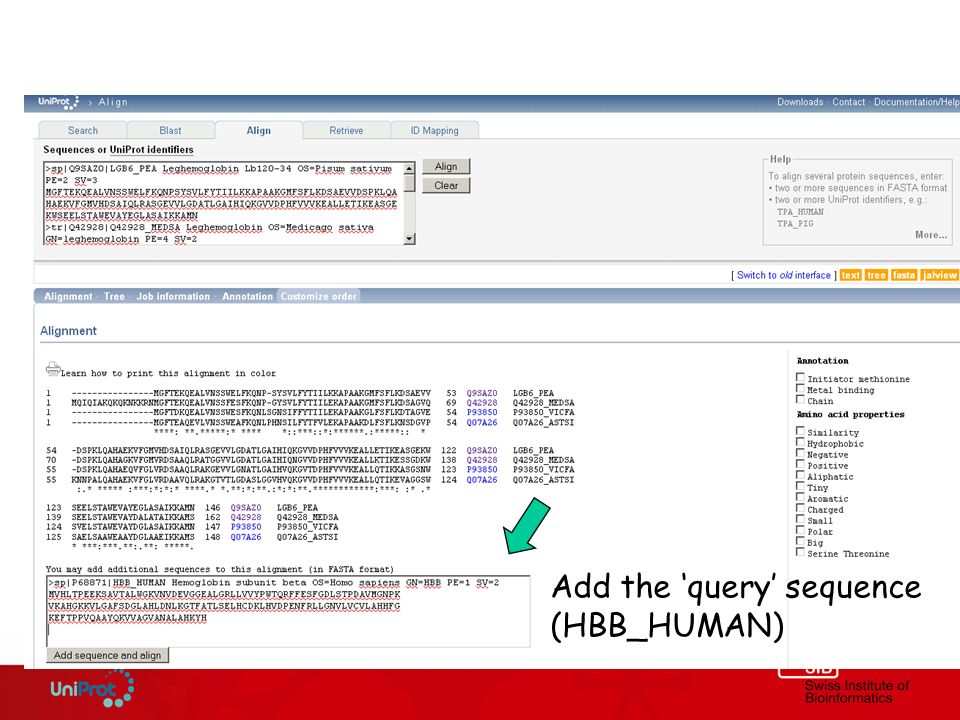Click inside the sequences input textarea
The width and height of the screenshot is (960, 720).
223,203
